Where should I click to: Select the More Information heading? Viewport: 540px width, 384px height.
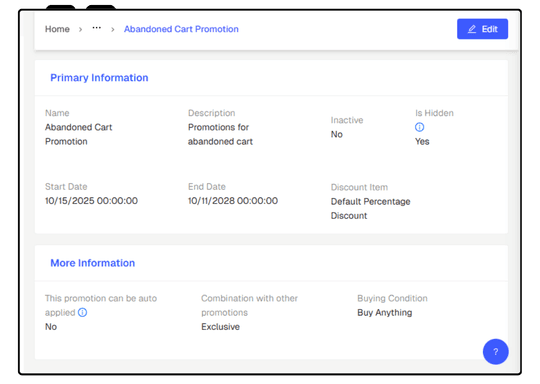(93, 263)
